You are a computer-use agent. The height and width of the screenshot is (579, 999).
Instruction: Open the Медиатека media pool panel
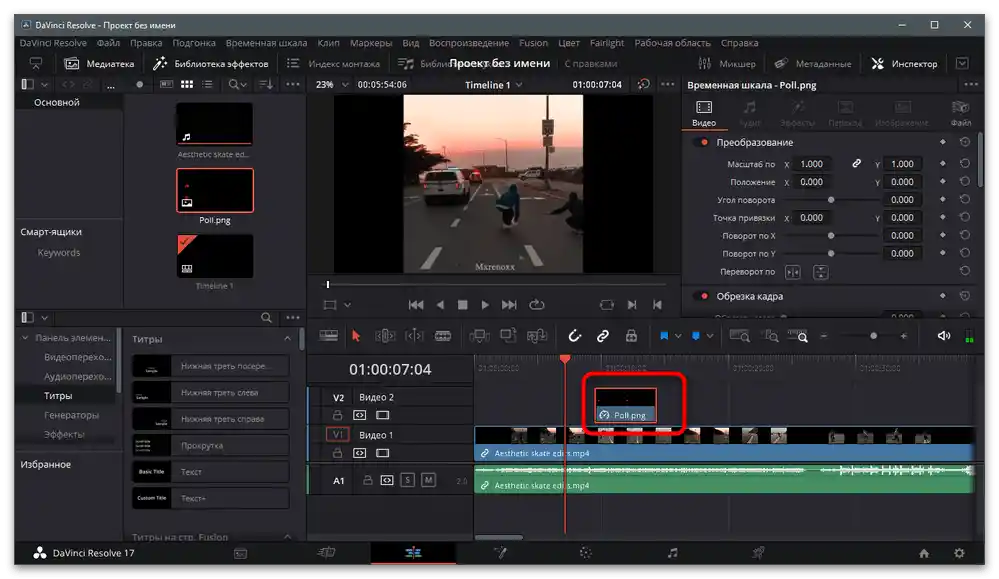click(99, 64)
